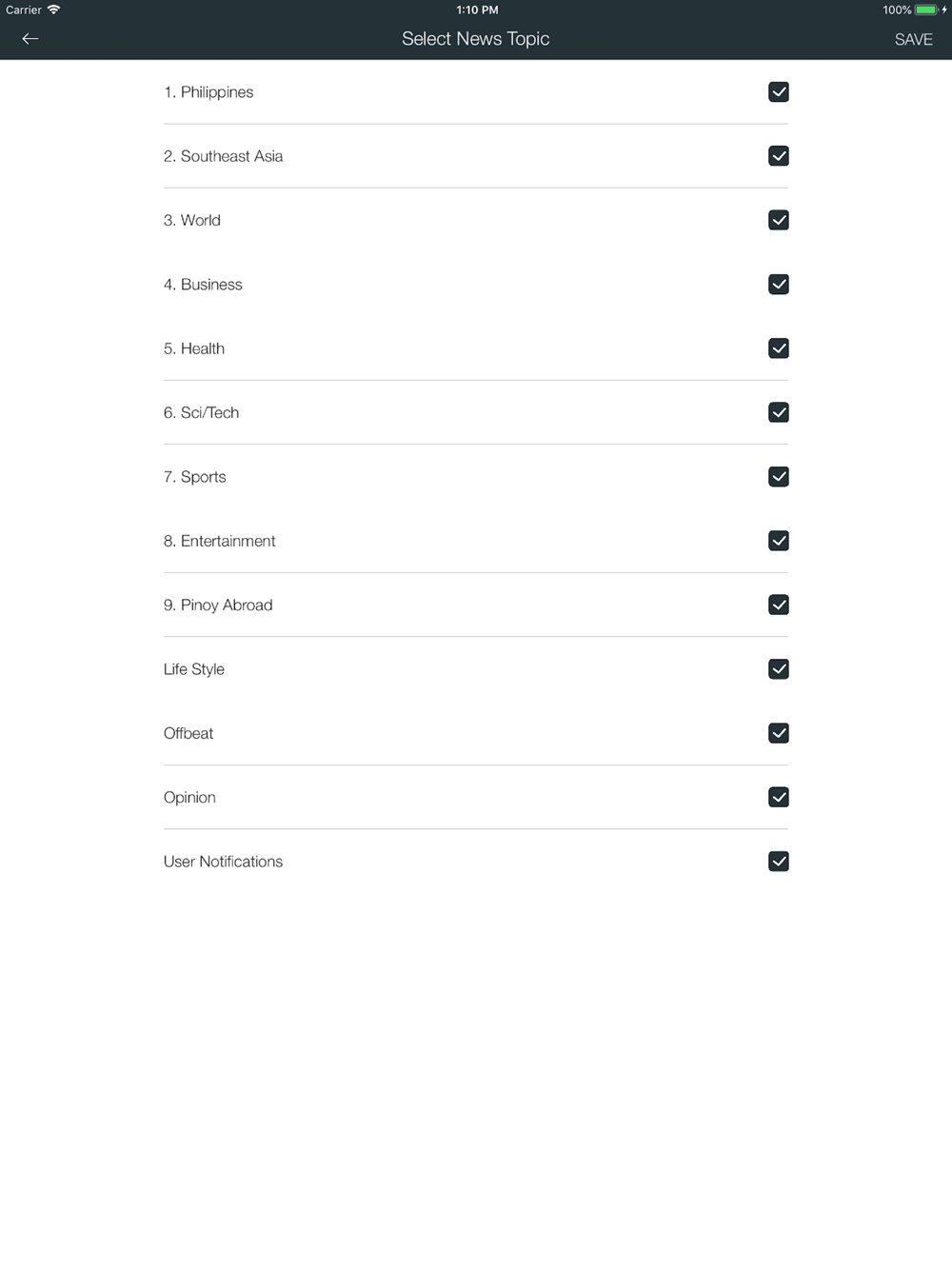The image size is (952, 1270).
Task: Go back using the arrow icon
Action: click(x=30, y=39)
